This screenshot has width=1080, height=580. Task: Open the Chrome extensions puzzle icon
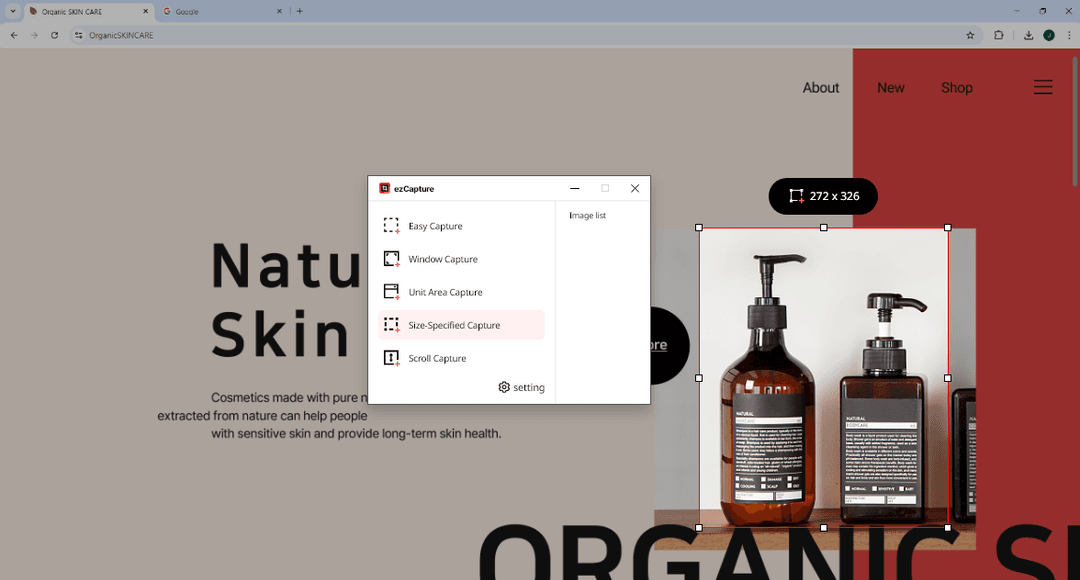point(999,35)
